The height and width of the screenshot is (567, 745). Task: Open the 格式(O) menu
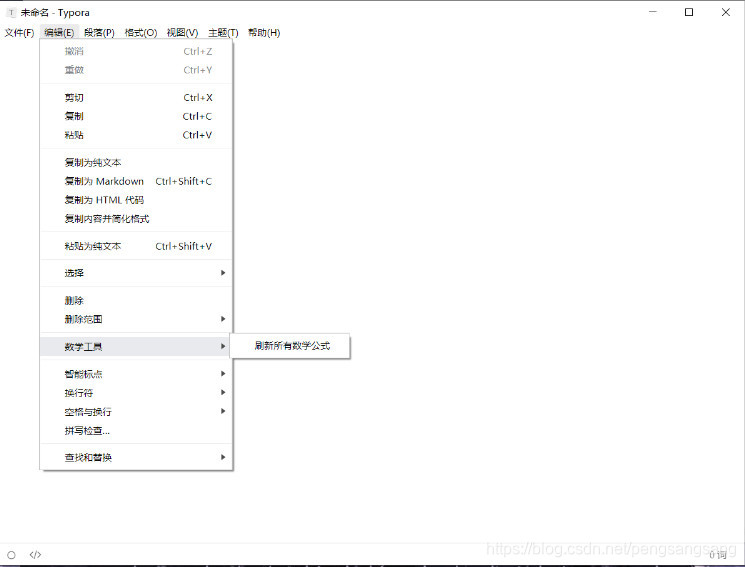pos(141,33)
